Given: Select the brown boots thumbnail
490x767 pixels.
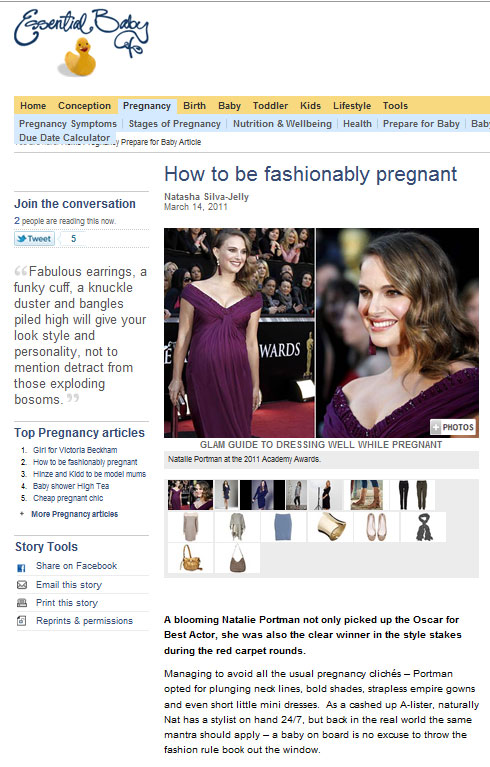Looking at the screenshot, I should tap(367, 495).
